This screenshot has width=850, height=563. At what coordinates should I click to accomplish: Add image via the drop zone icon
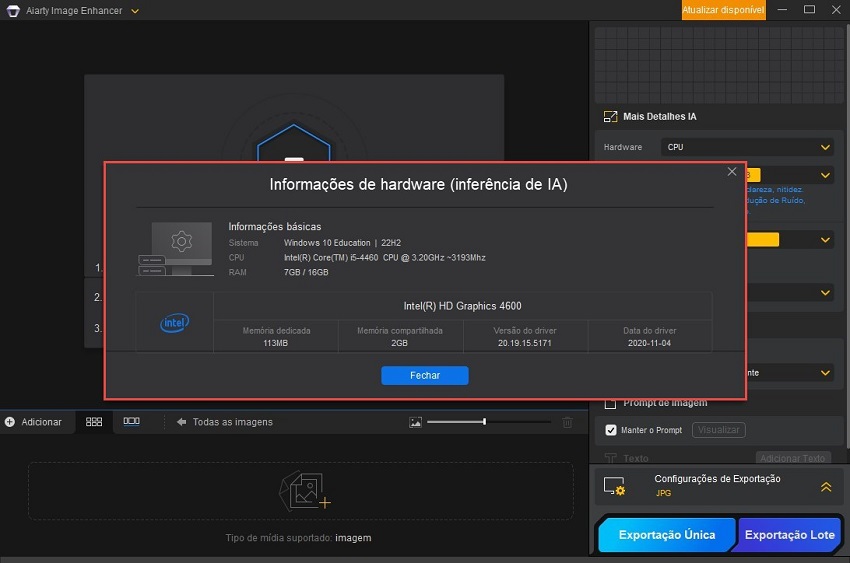point(305,491)
